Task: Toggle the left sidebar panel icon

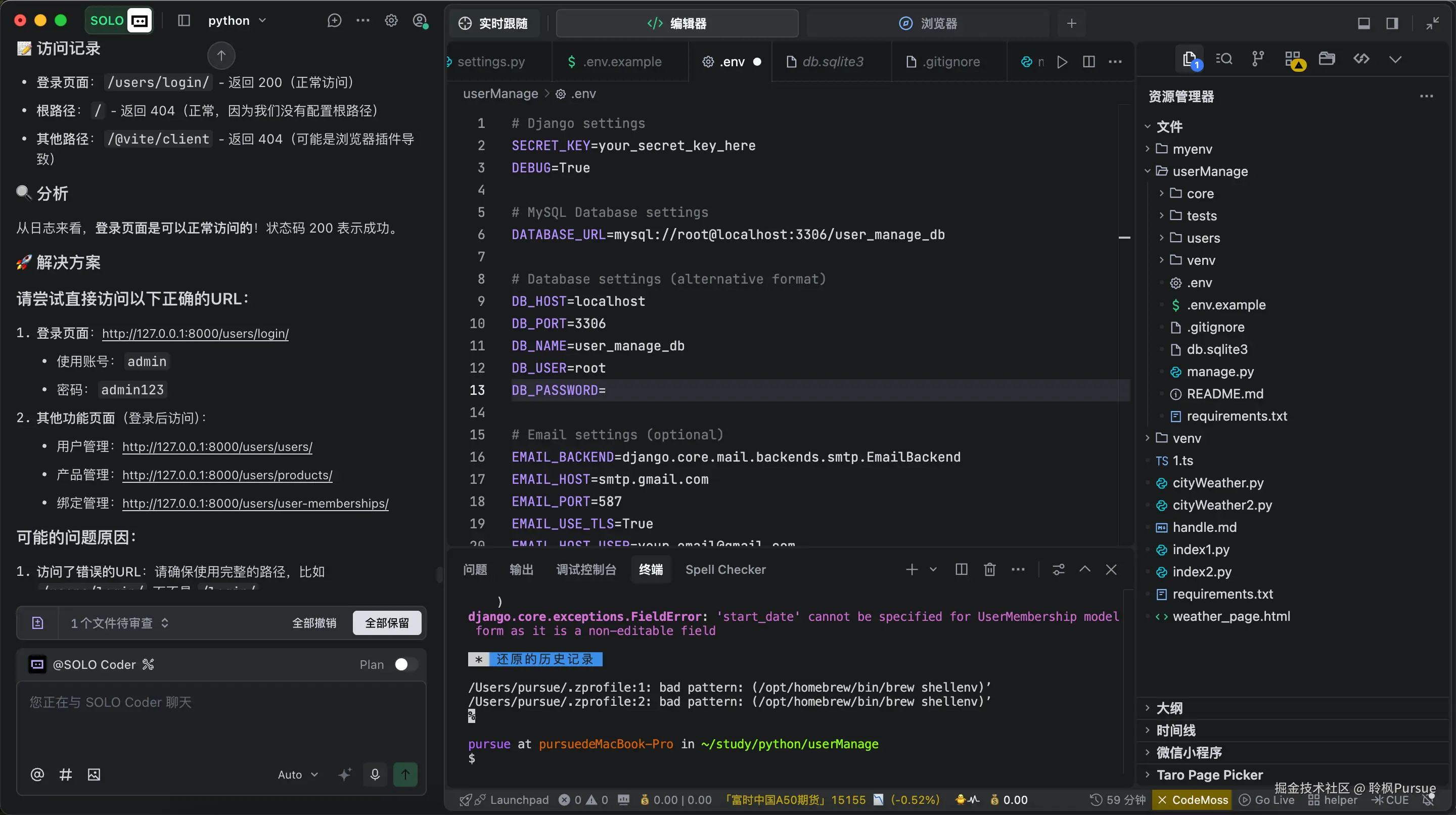Action: pyautogui.click(x=184, y=21)
